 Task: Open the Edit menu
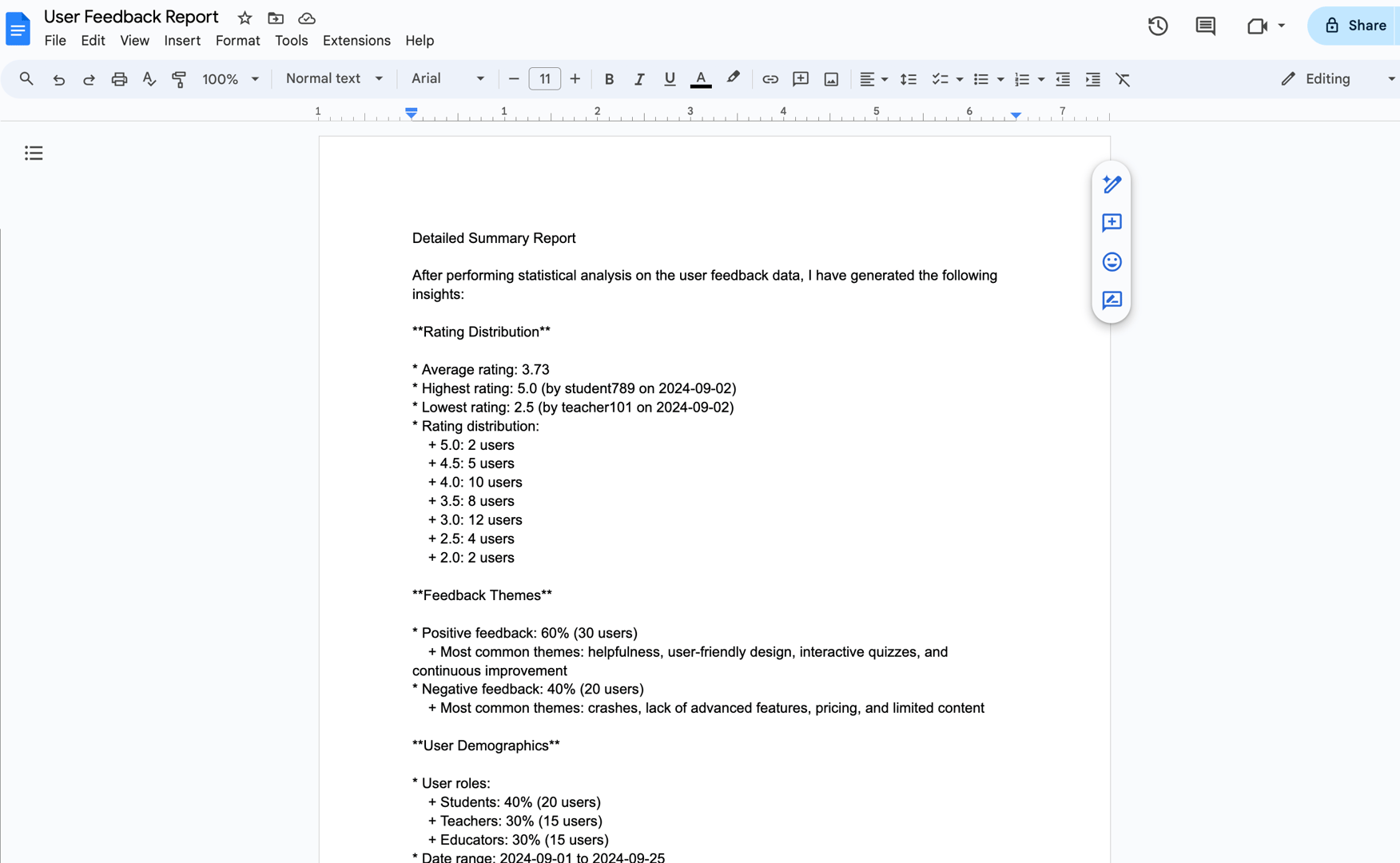pyautogui.click(x=93, y=41)
